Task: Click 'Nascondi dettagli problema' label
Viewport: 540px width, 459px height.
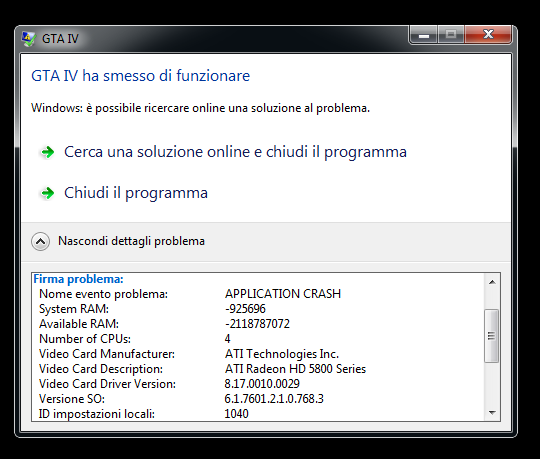Action: 131,241
